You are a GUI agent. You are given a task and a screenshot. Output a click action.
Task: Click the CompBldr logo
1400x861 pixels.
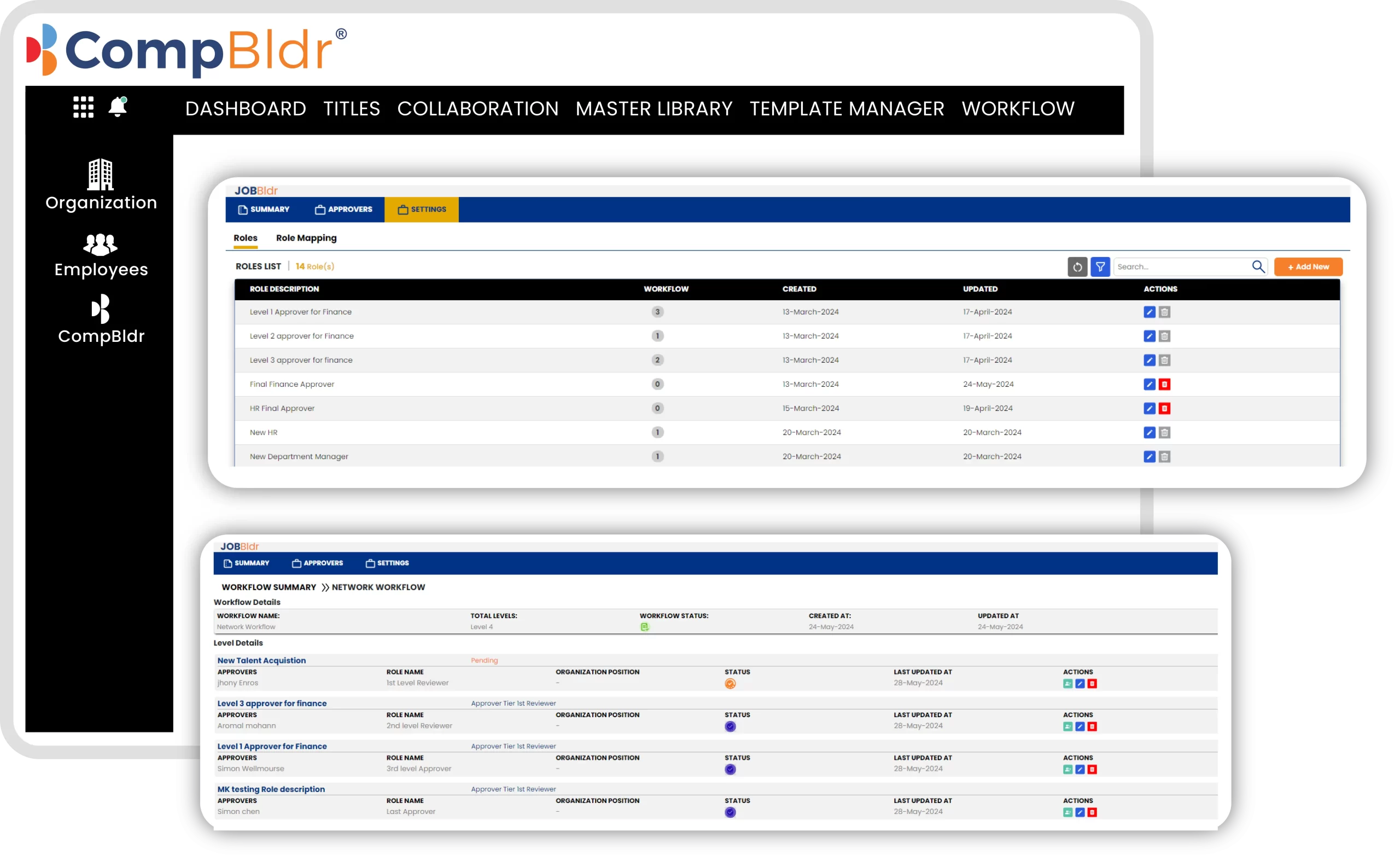186,50
